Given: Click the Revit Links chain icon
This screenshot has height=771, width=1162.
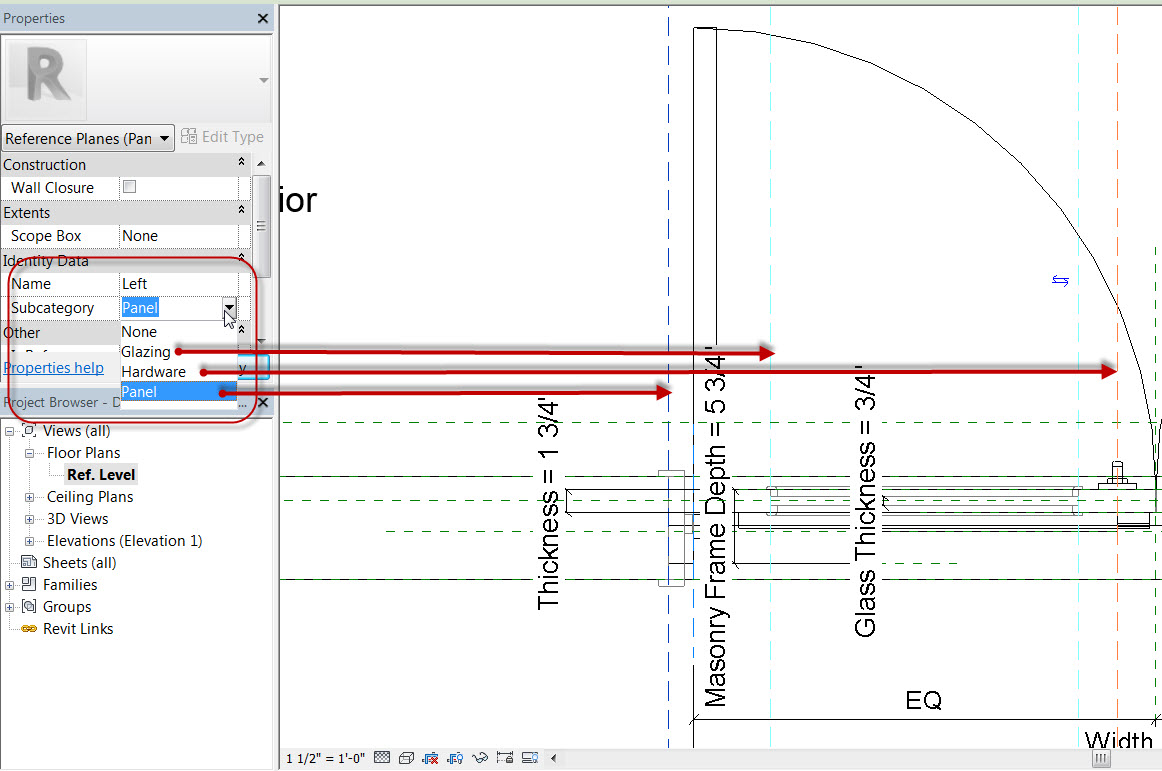Looking at the screenshot, I should click(27, 628).
